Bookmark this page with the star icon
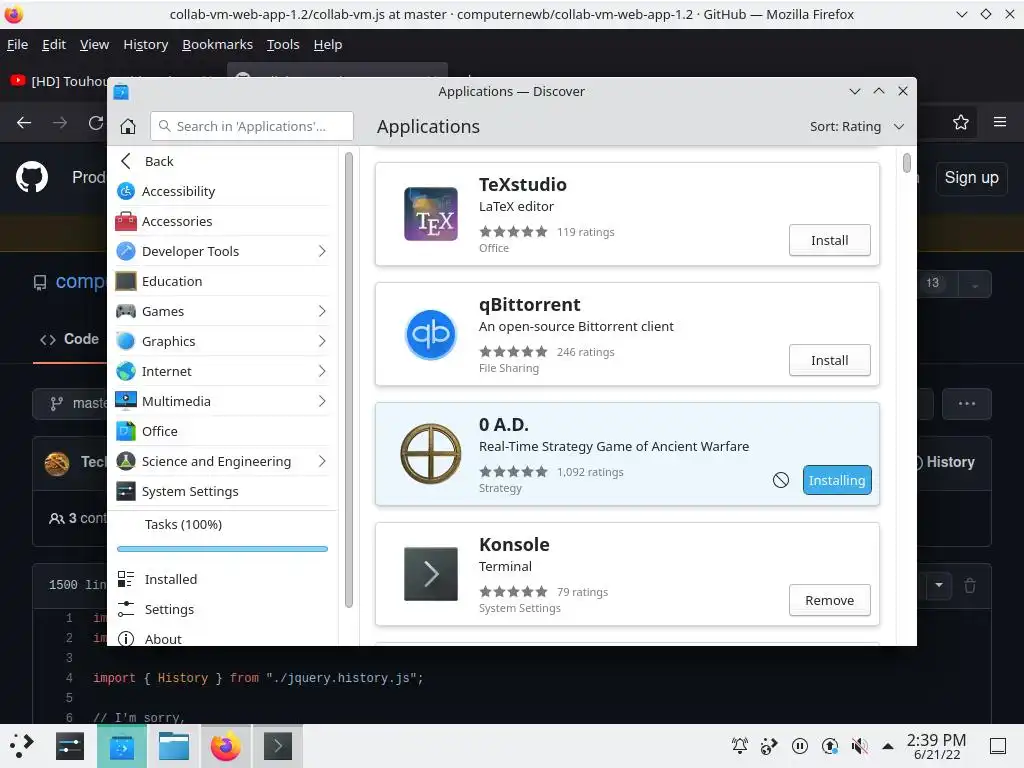The image size is (1024, 768). click(961, 122)
